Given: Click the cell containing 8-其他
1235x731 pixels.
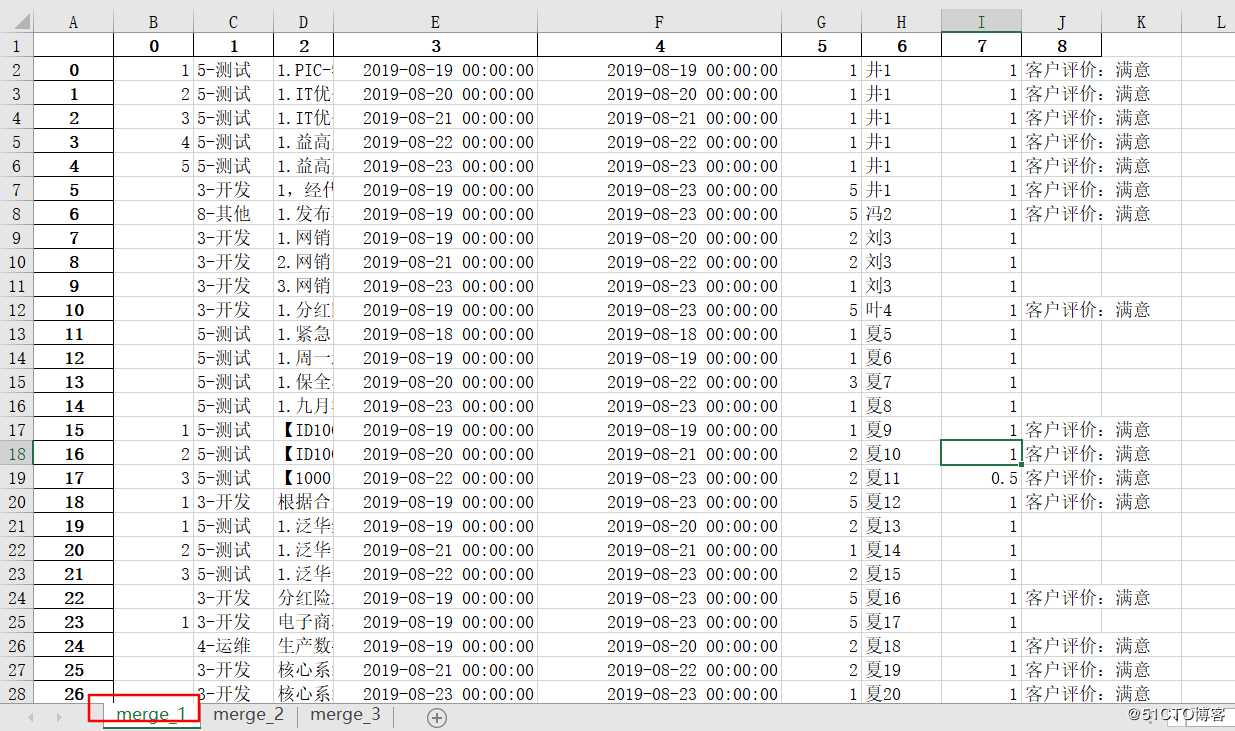Looking at the screenshot, I should 234,214.
